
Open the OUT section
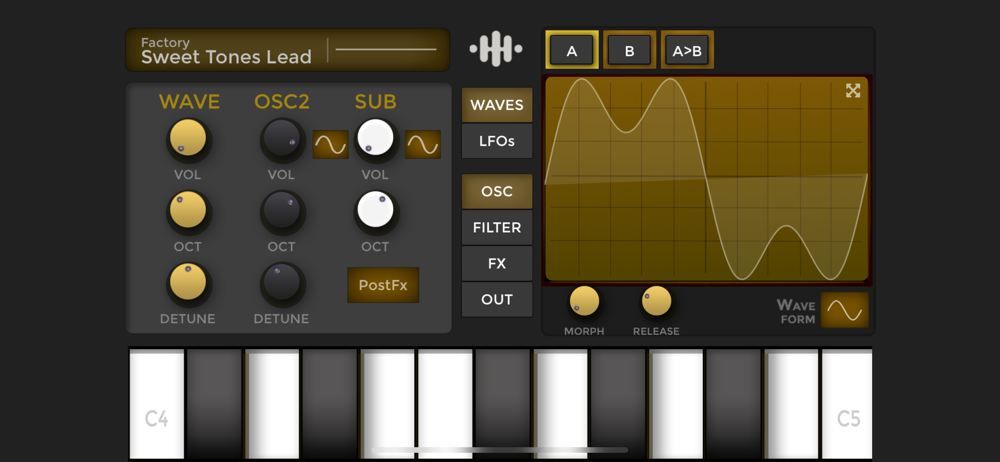click(x=497, y=299)
